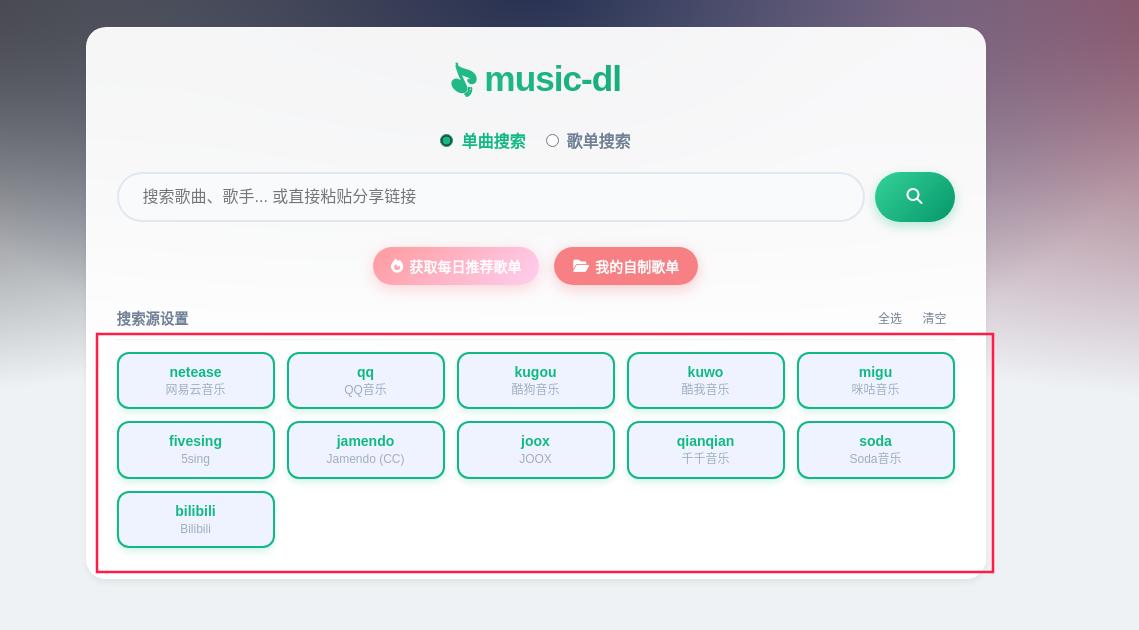Toggle the kuwo 酷我音乐 source
Viewport: 1139px width, 630px height.
tap(706, 381)
